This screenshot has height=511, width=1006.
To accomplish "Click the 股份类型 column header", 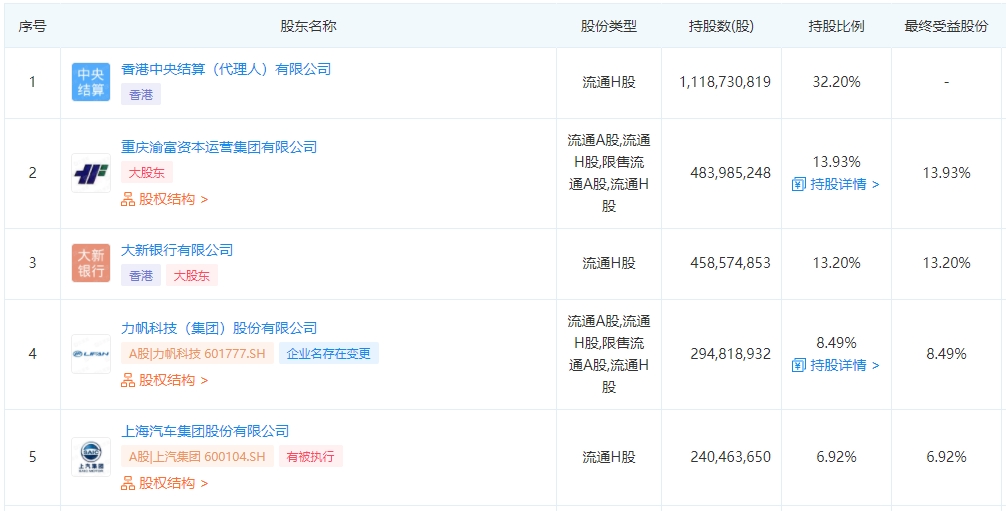I will (609, 26).
